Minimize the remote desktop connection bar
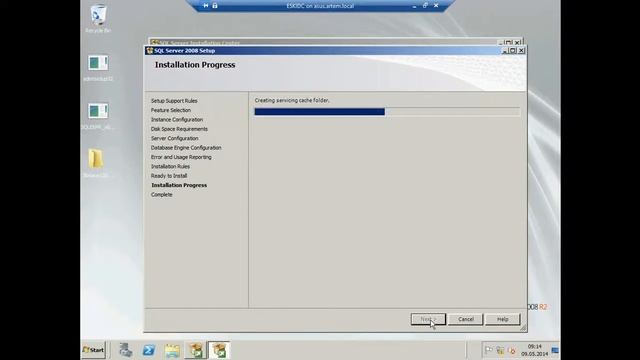The image size is (640, 360). (x=414, y=6)
